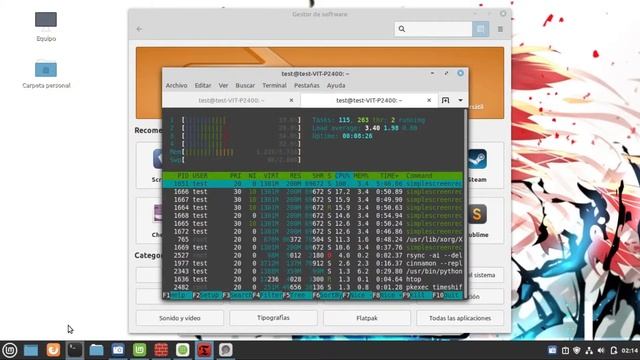The height and width of the screenshot is (360, 640).
Task: Click F5 Tree in htop function bar
Action: [298, 295]
